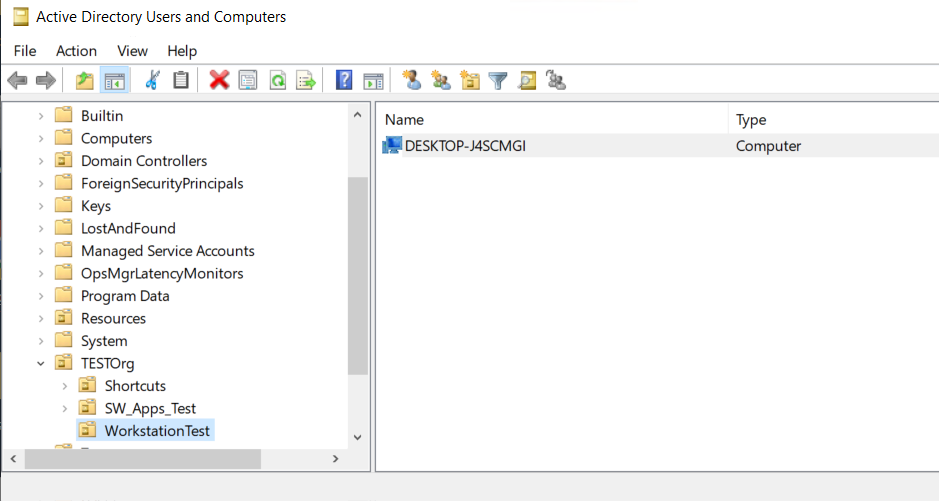Select Program Data tree item

tap(125, 296)
